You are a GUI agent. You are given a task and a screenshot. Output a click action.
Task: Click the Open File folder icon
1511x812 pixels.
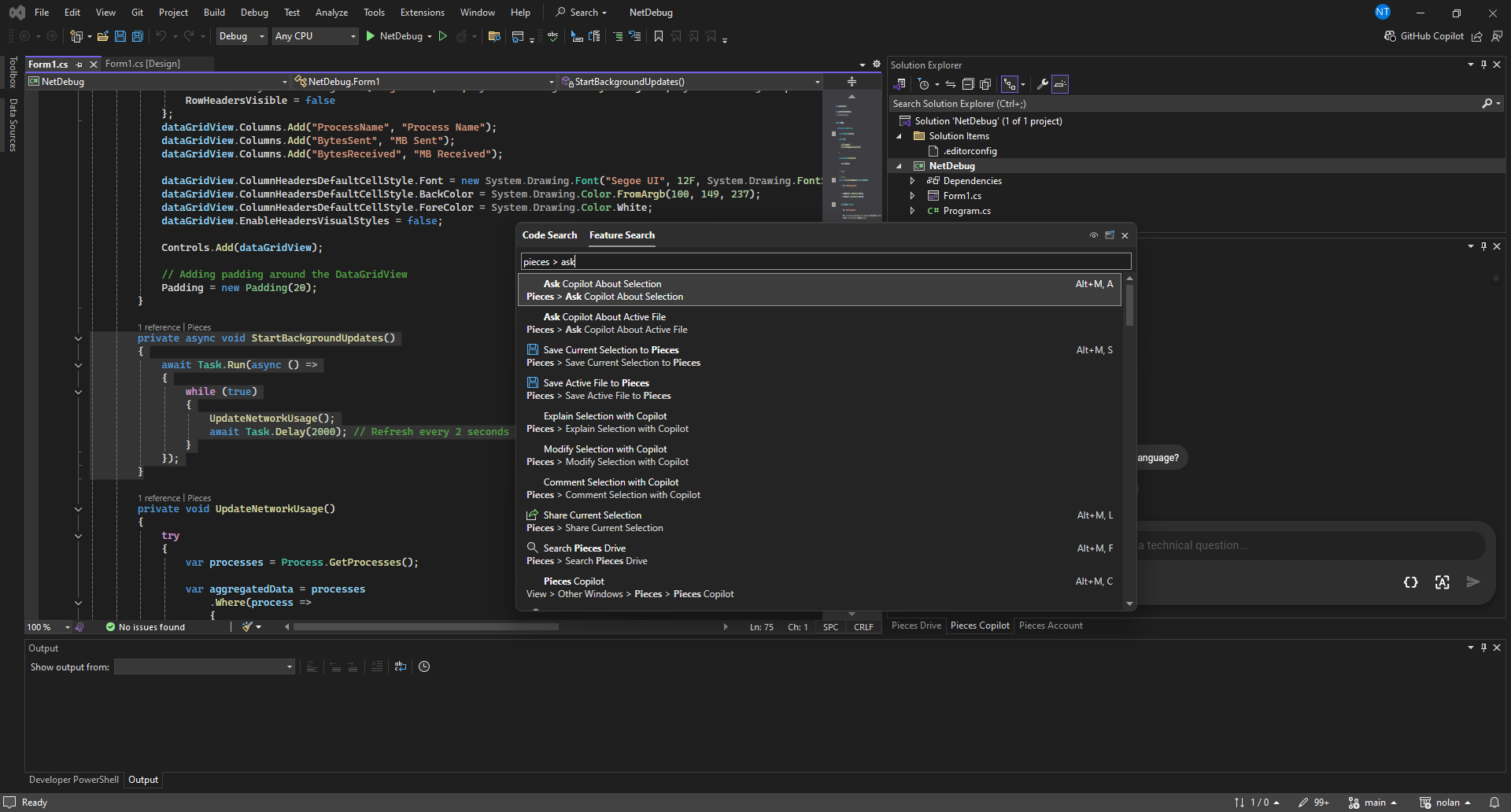click(x=102, y=36)
